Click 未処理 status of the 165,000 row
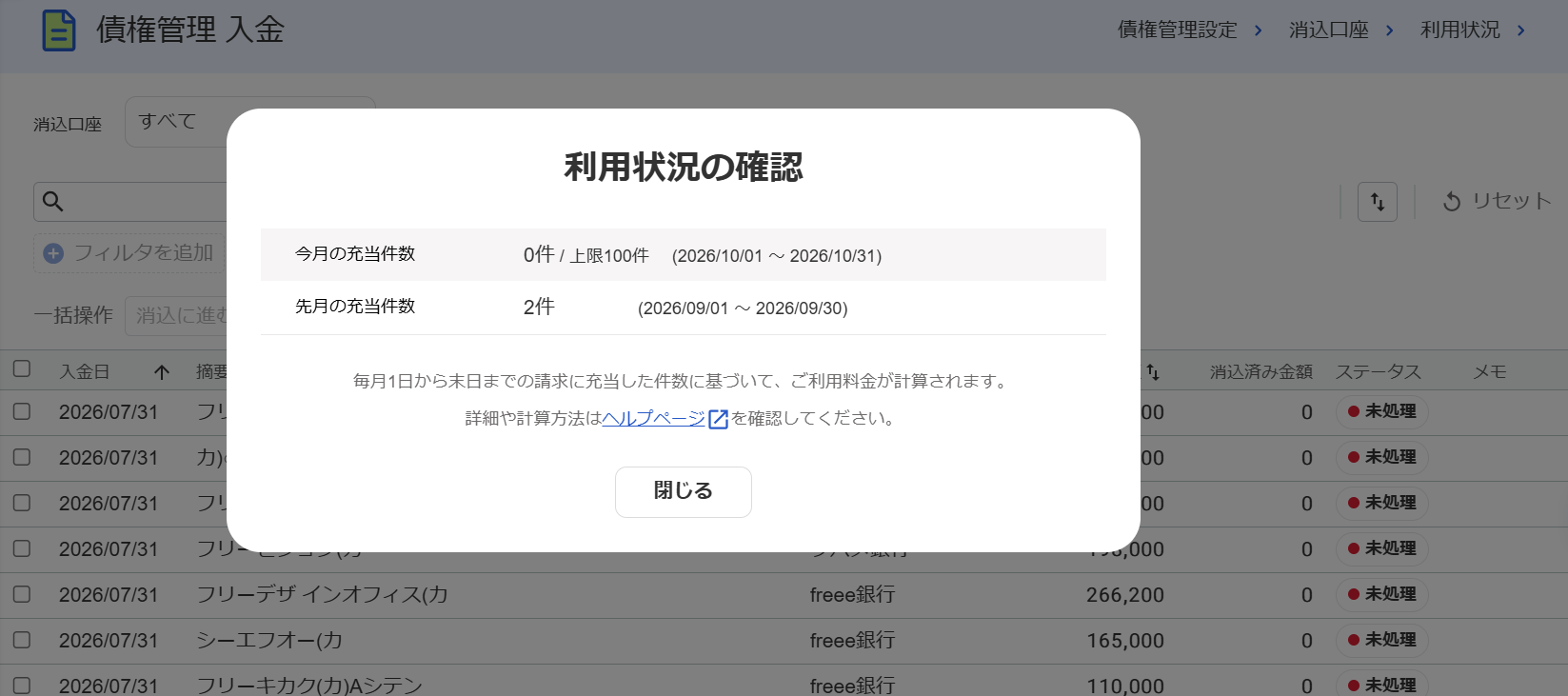Screen dimensions: 1568x696 tap(1381, 640)
